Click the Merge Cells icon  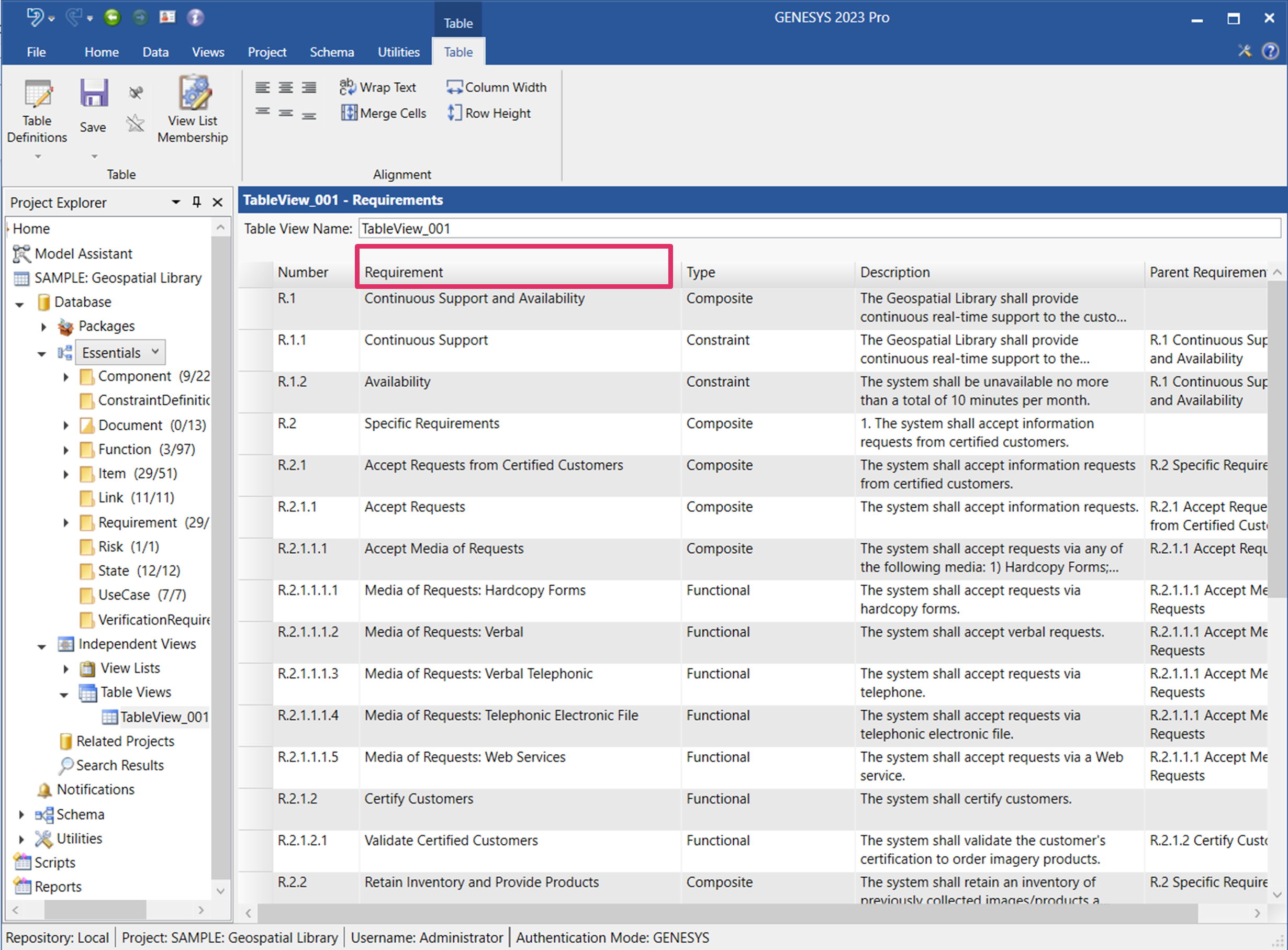pyautogui.click(x=349, y=113)
